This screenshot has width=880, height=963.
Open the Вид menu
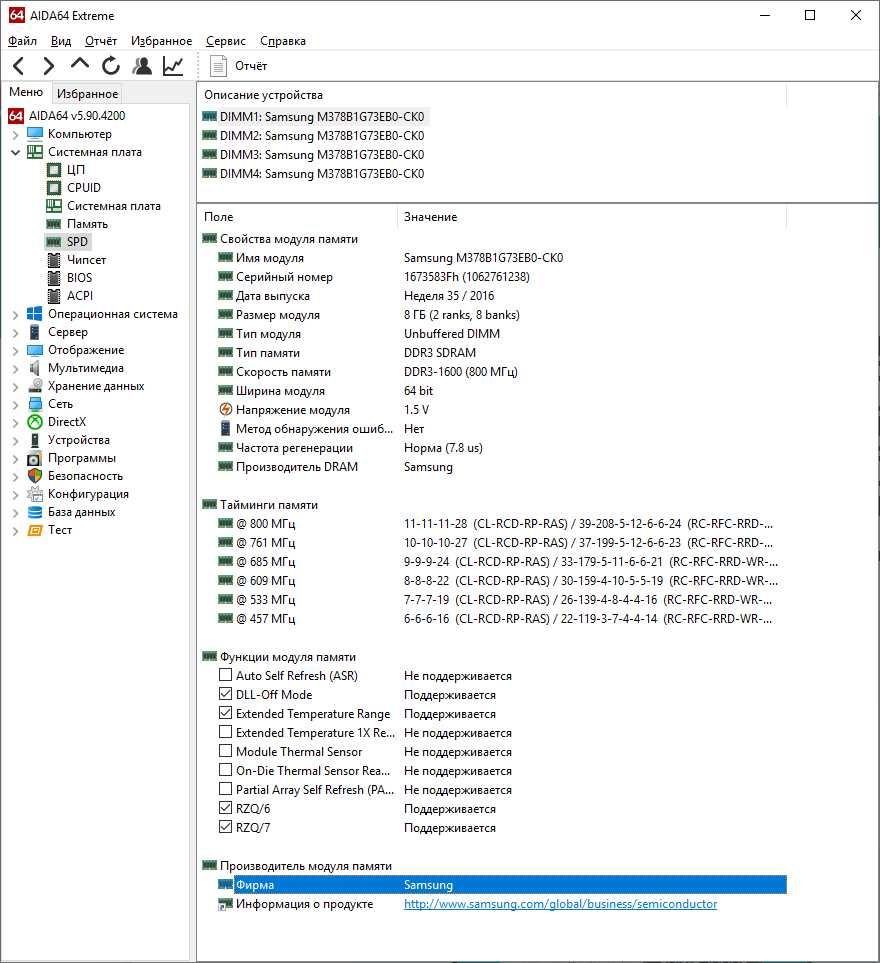pos(61,41)
